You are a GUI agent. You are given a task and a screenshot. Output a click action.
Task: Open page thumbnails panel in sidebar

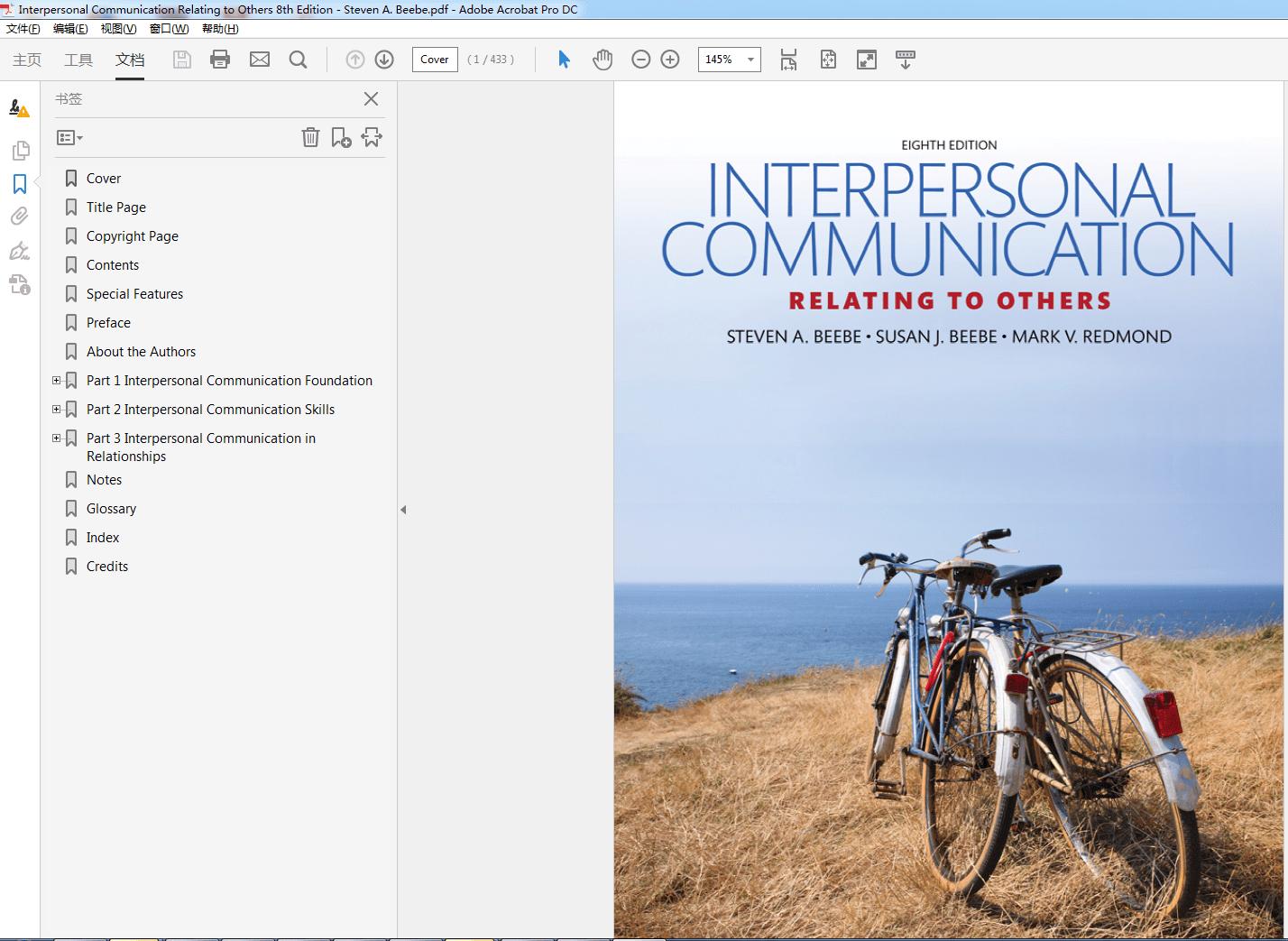pos(20,151)
